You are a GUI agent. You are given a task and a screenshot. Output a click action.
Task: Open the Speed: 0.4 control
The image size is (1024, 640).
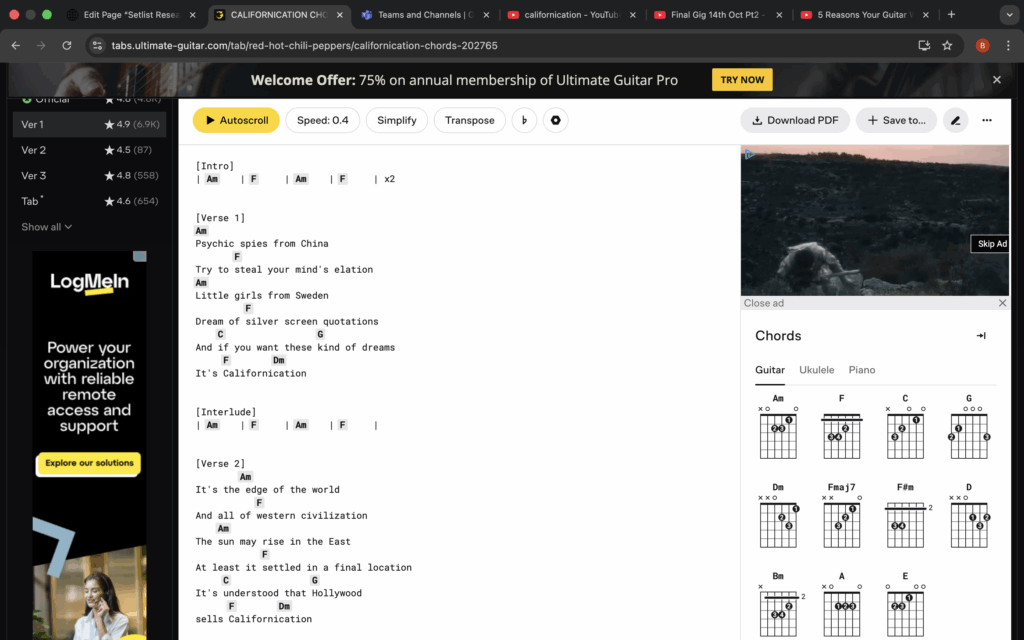[x=322, y=120]
